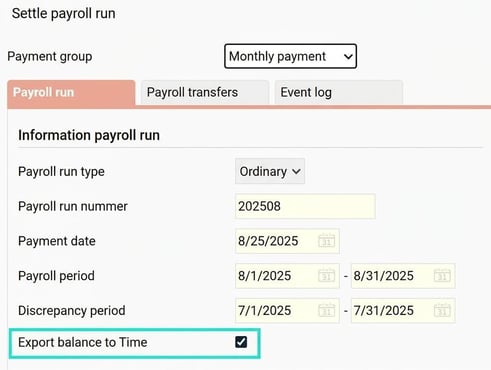Click the Export balance to Time label
The image size is (491, 370).
tap(83, 342)
